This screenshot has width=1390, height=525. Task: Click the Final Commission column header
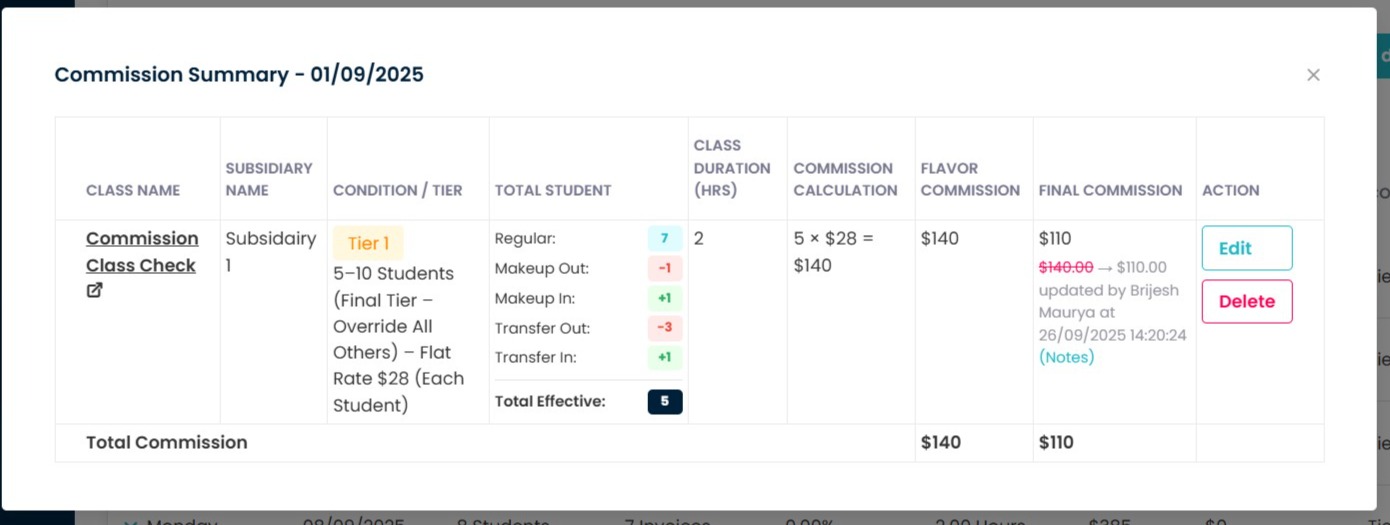pos(1110,190)
